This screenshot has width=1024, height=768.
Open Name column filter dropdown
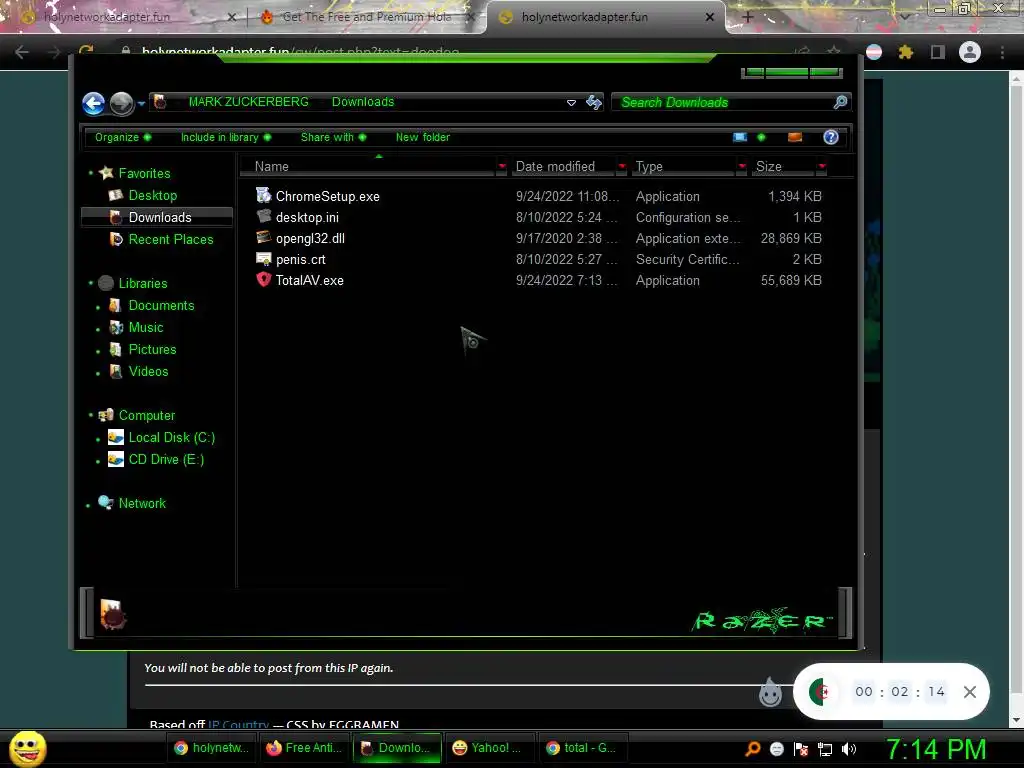502,167
